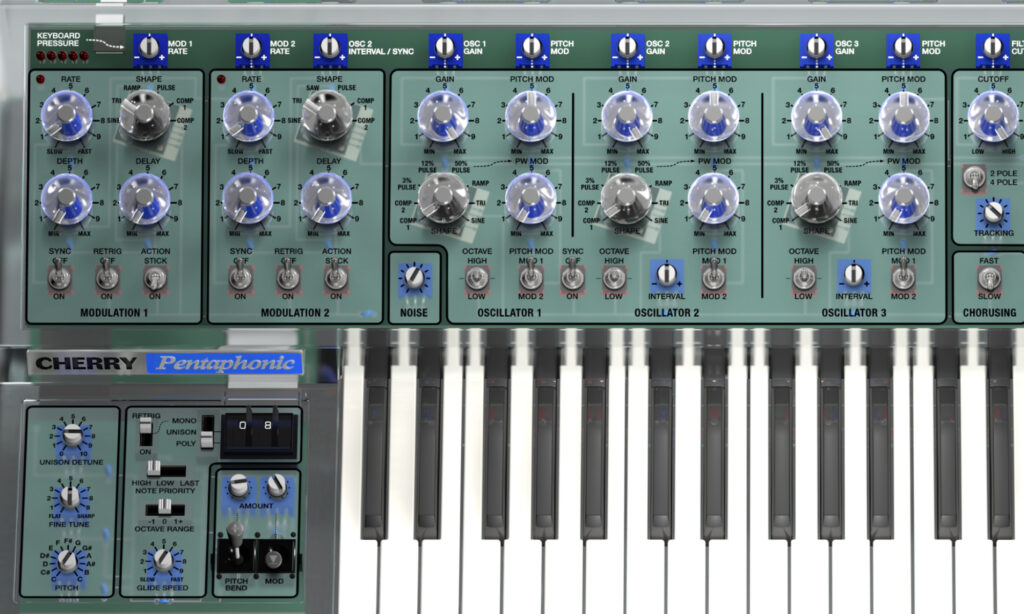The height and width of the screenshot is (614, 1024).
Task: Flip the Oscillator 2 OCTAVE high/low switch
Action: point(614,278)
